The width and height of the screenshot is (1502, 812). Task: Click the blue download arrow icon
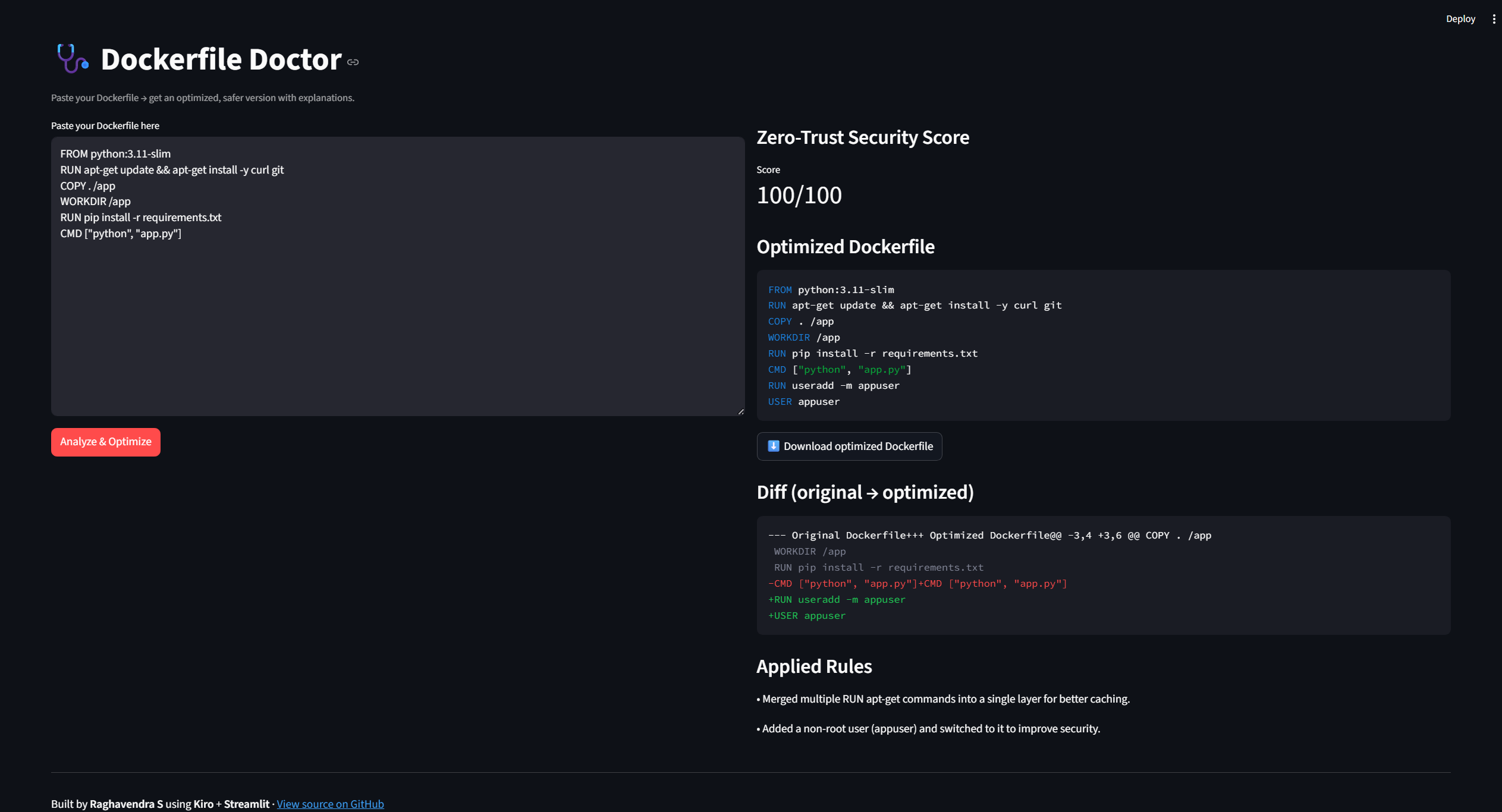(773, 446)
